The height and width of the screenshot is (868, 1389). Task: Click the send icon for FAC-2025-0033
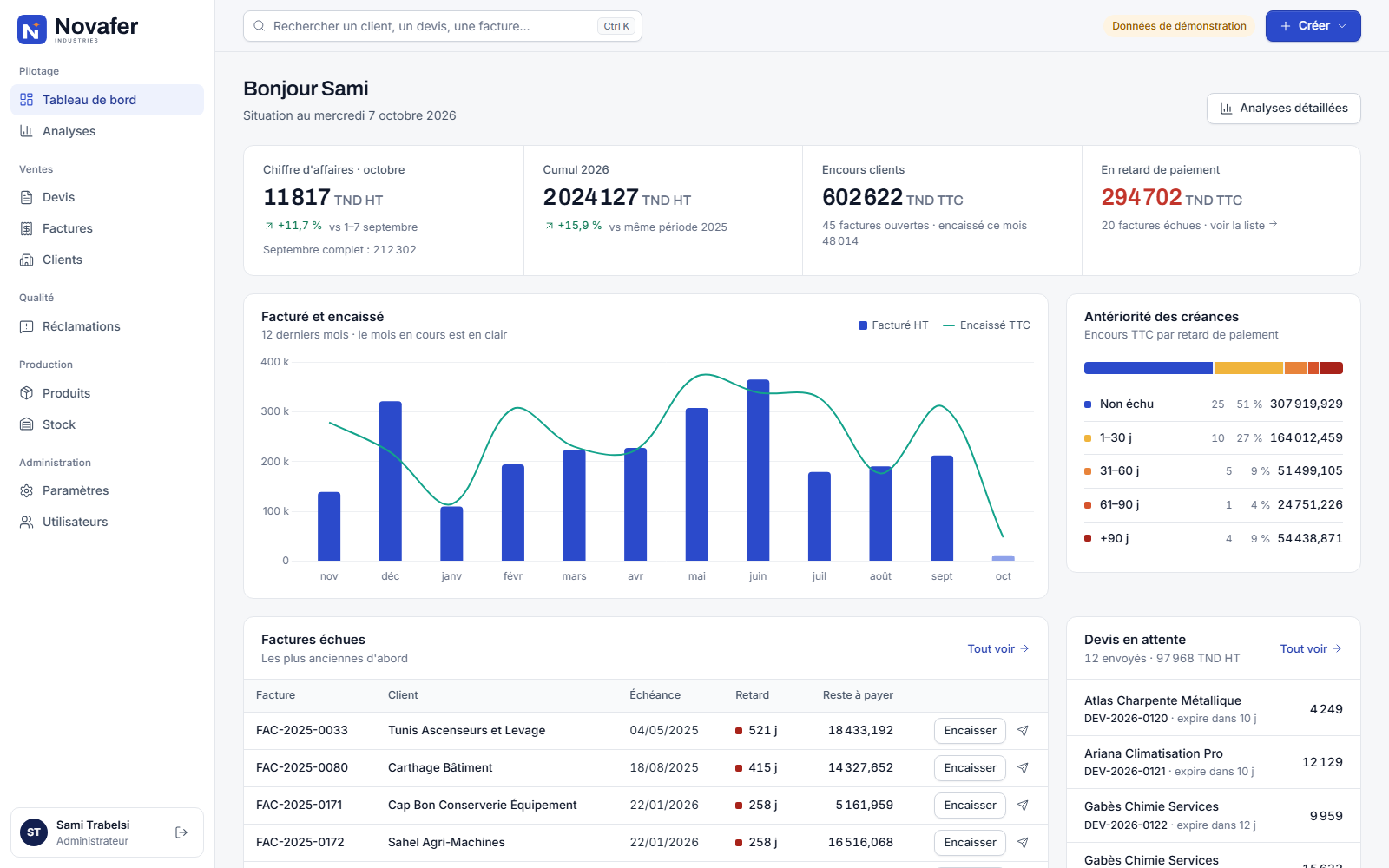[x=1024, y=731]
